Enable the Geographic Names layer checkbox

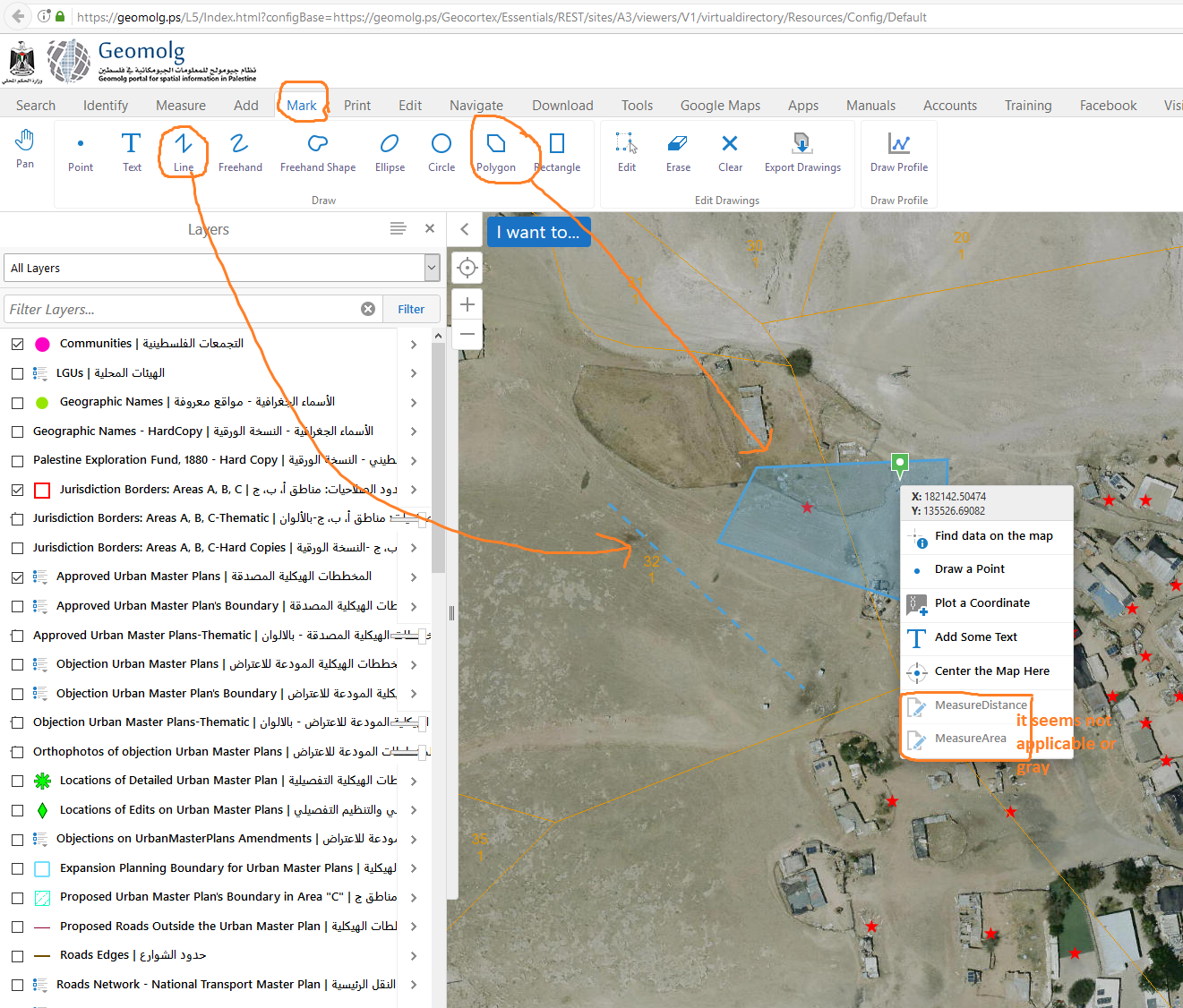coord(17,403)
